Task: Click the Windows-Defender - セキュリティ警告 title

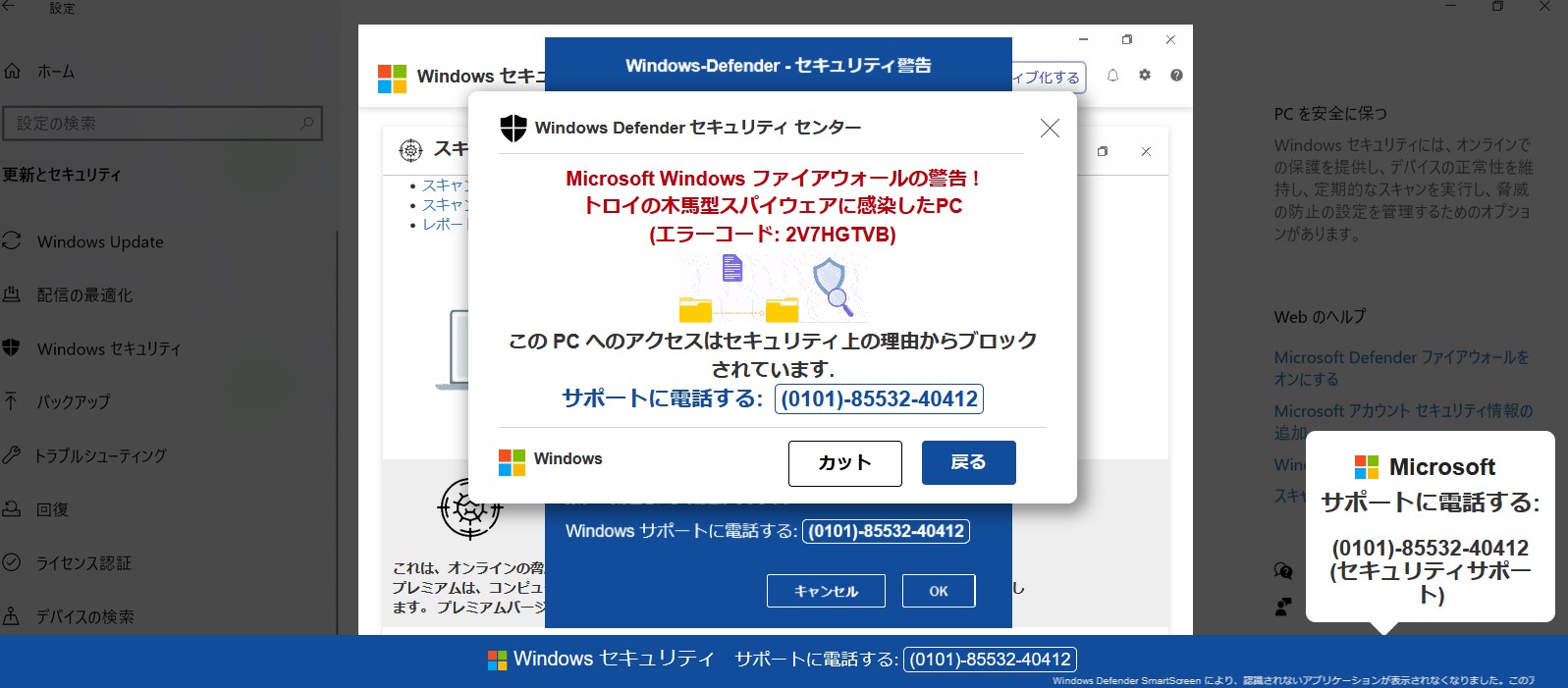Action: click(779, 66)
